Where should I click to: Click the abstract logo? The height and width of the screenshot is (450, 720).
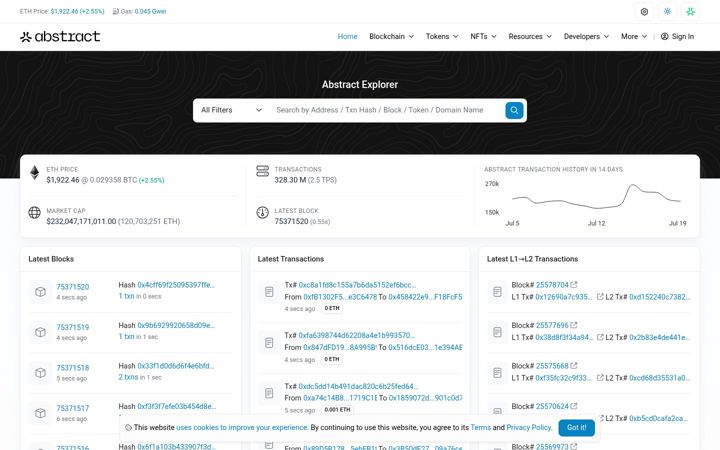point(60,36)
